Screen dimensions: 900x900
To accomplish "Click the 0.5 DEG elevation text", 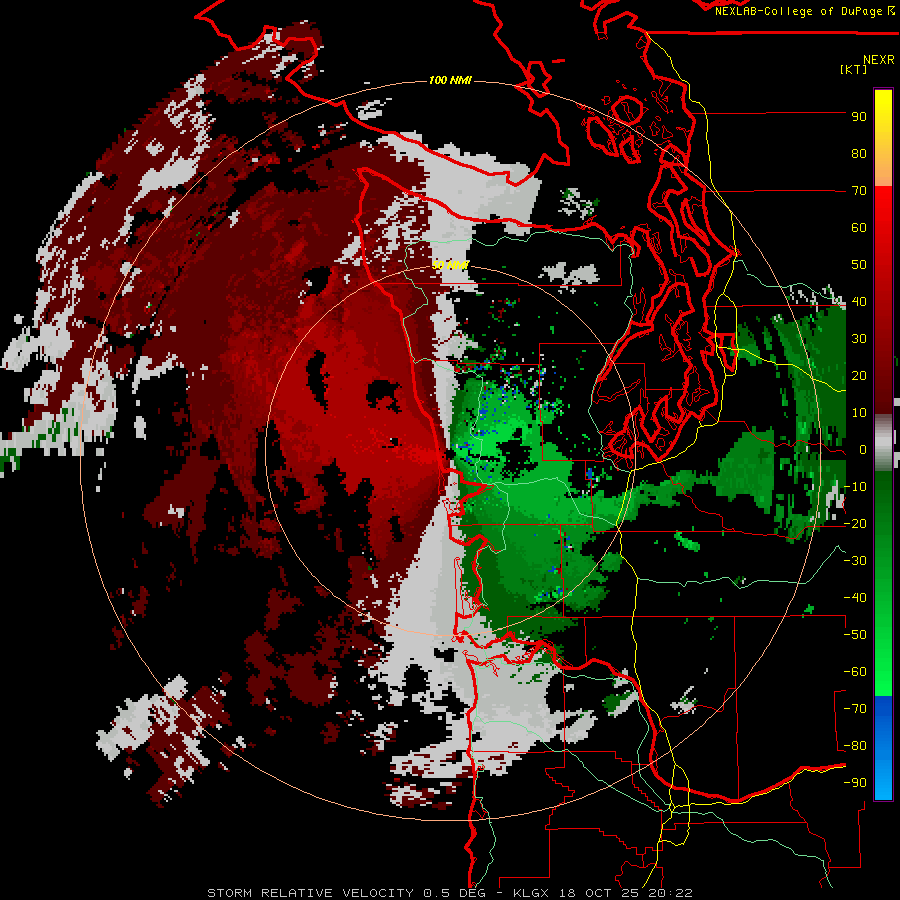I will [455, 893].
